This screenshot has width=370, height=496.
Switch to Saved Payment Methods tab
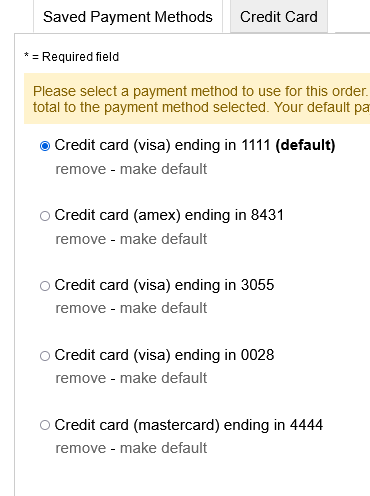128,17
